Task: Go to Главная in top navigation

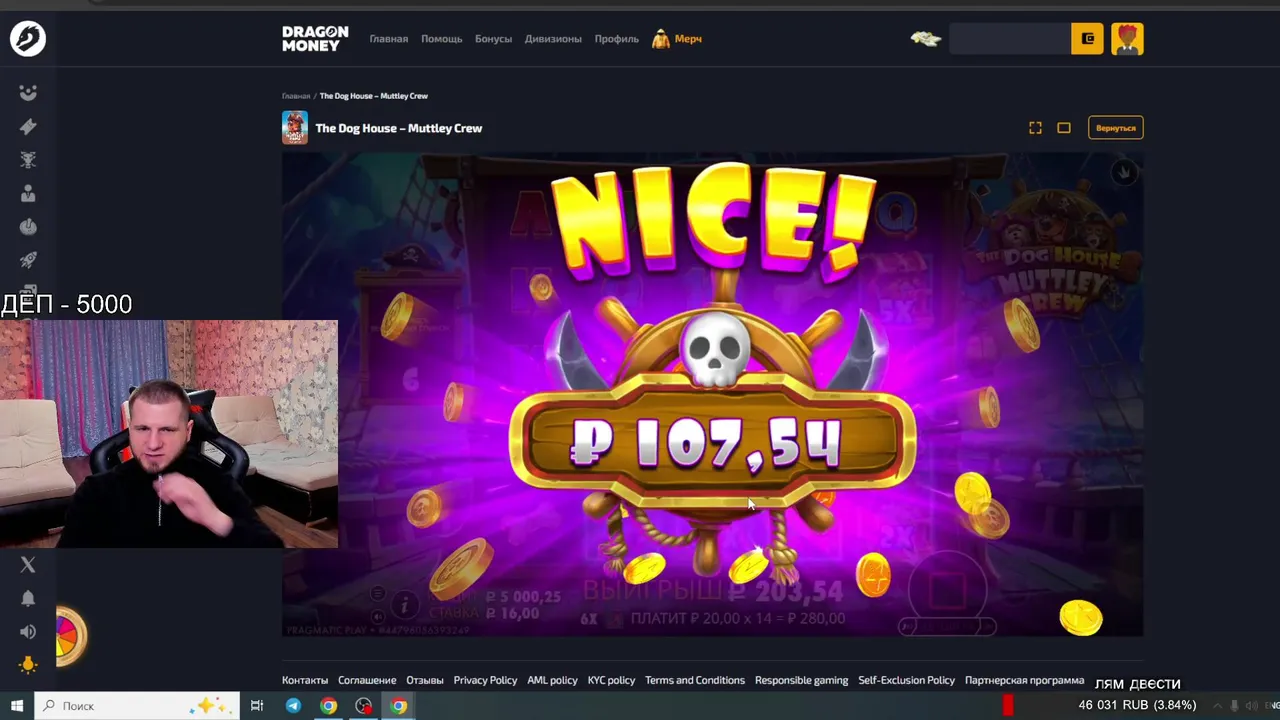Action: [389, 39]
